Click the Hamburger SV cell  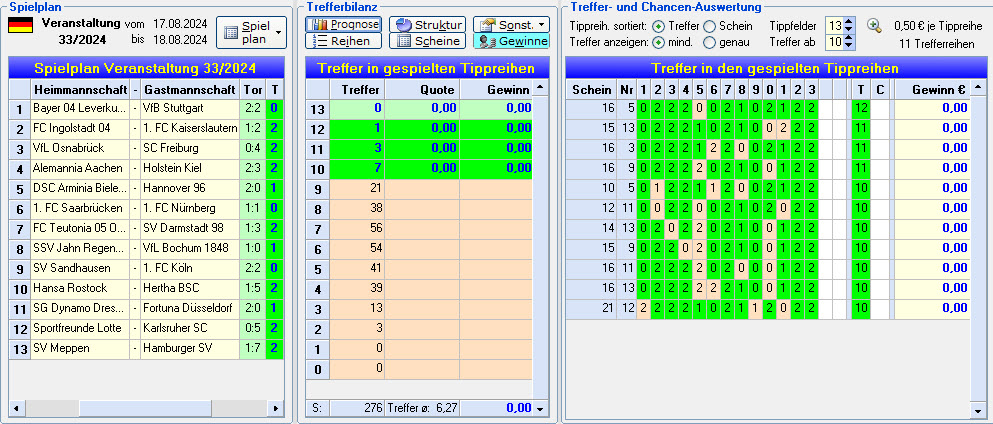pyautogui.click(x=190, y=348)
